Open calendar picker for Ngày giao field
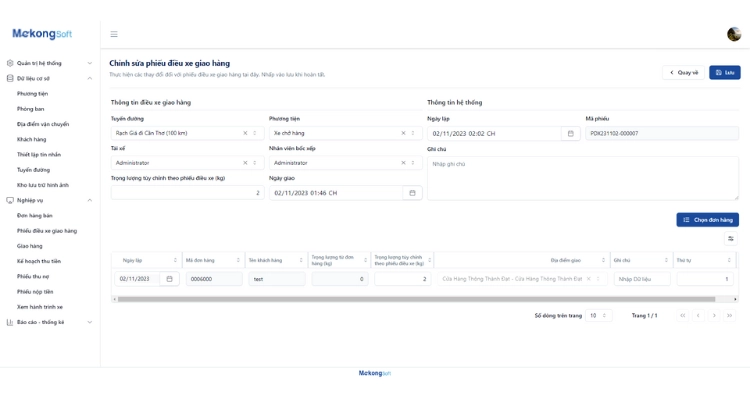This screenshot has width=750, height=400. point(412,193)
